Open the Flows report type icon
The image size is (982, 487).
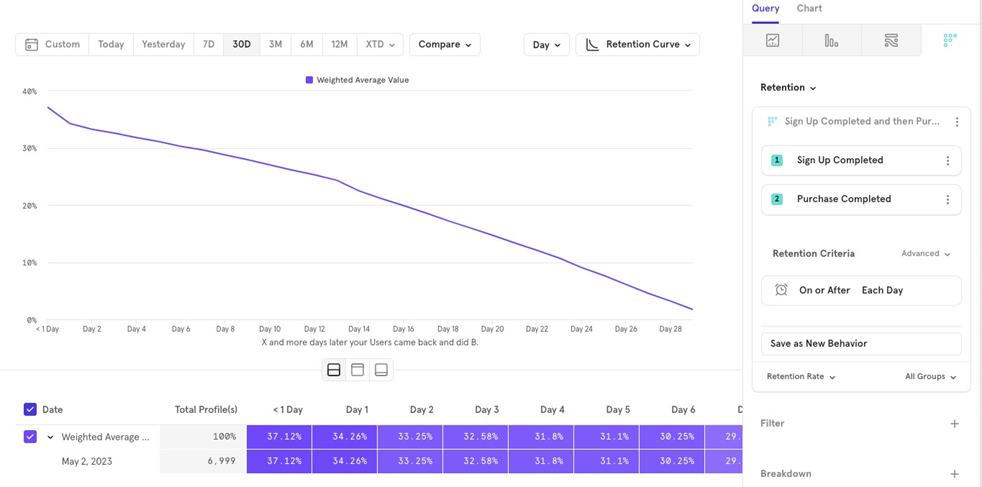click(x=891, y=41)
